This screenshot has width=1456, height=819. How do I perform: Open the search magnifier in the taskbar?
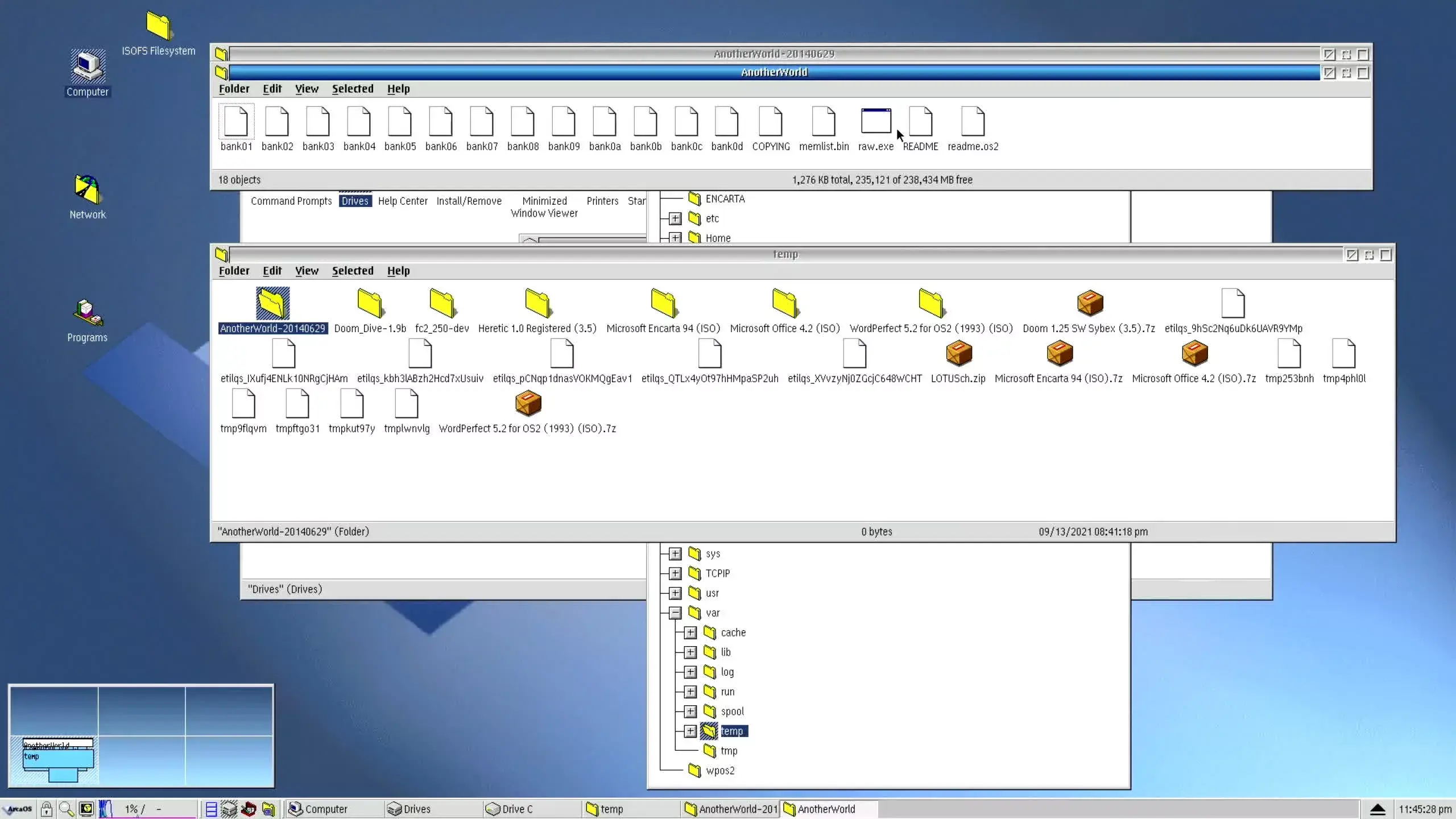coord(67,809)
